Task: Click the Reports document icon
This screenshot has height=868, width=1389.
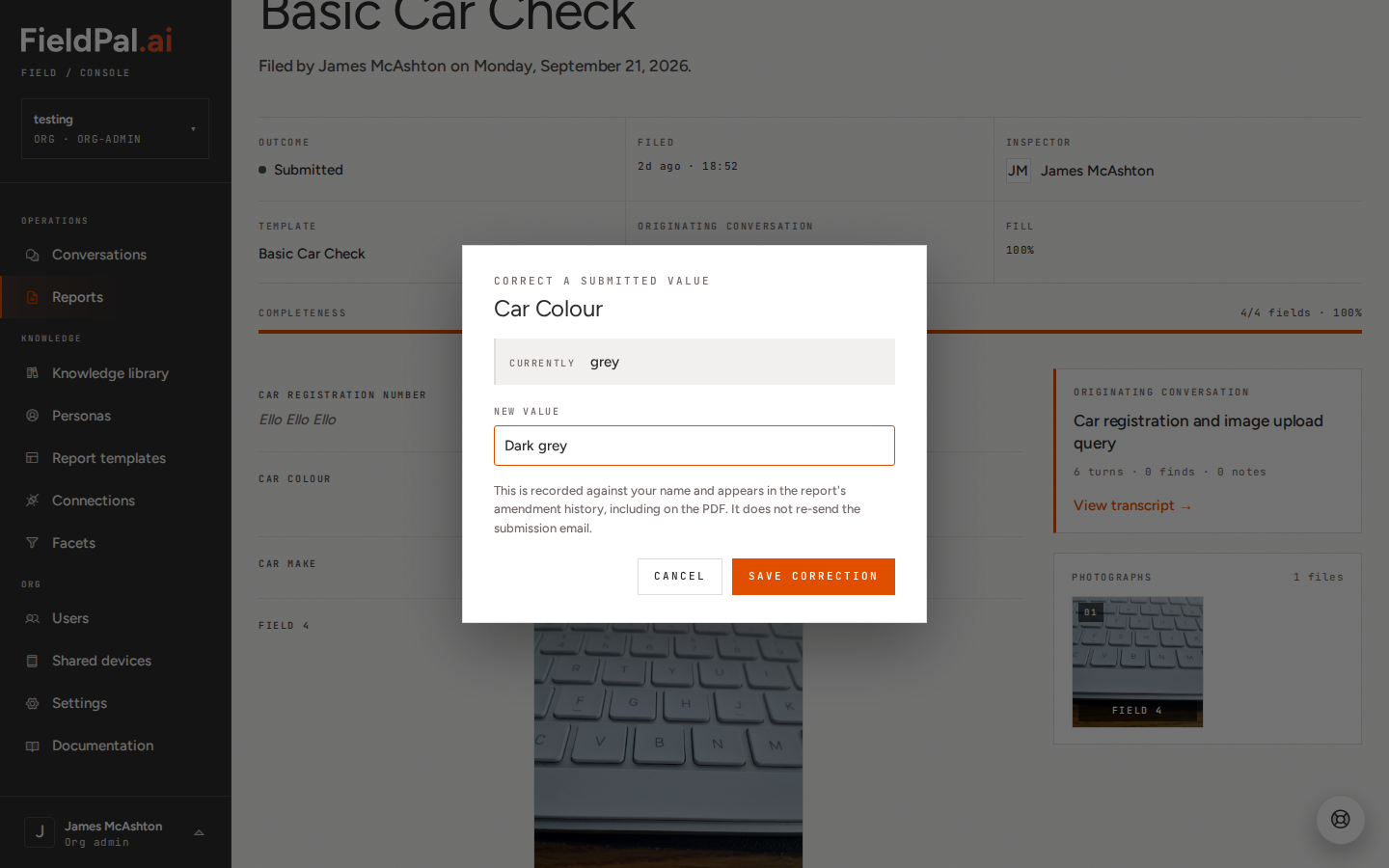Action: pos(32,297)
